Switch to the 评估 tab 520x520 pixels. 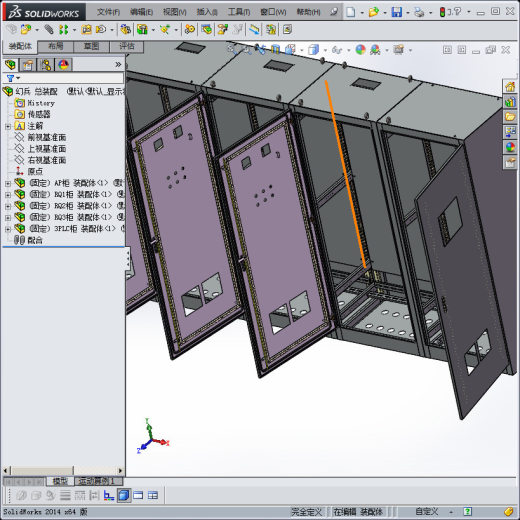coord(127,46)
